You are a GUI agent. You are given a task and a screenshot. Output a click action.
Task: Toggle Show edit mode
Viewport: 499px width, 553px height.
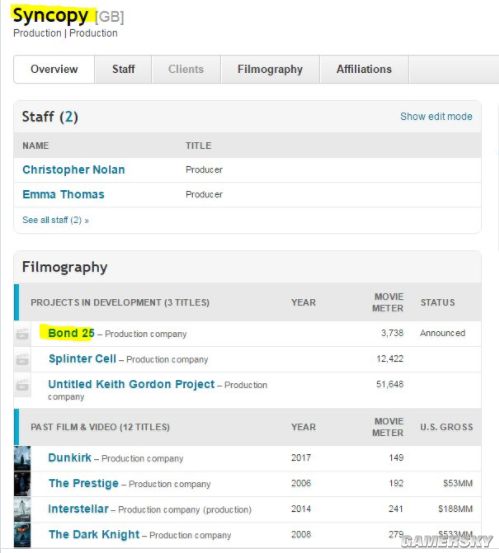pyautogui.click(x=436, y=116)
